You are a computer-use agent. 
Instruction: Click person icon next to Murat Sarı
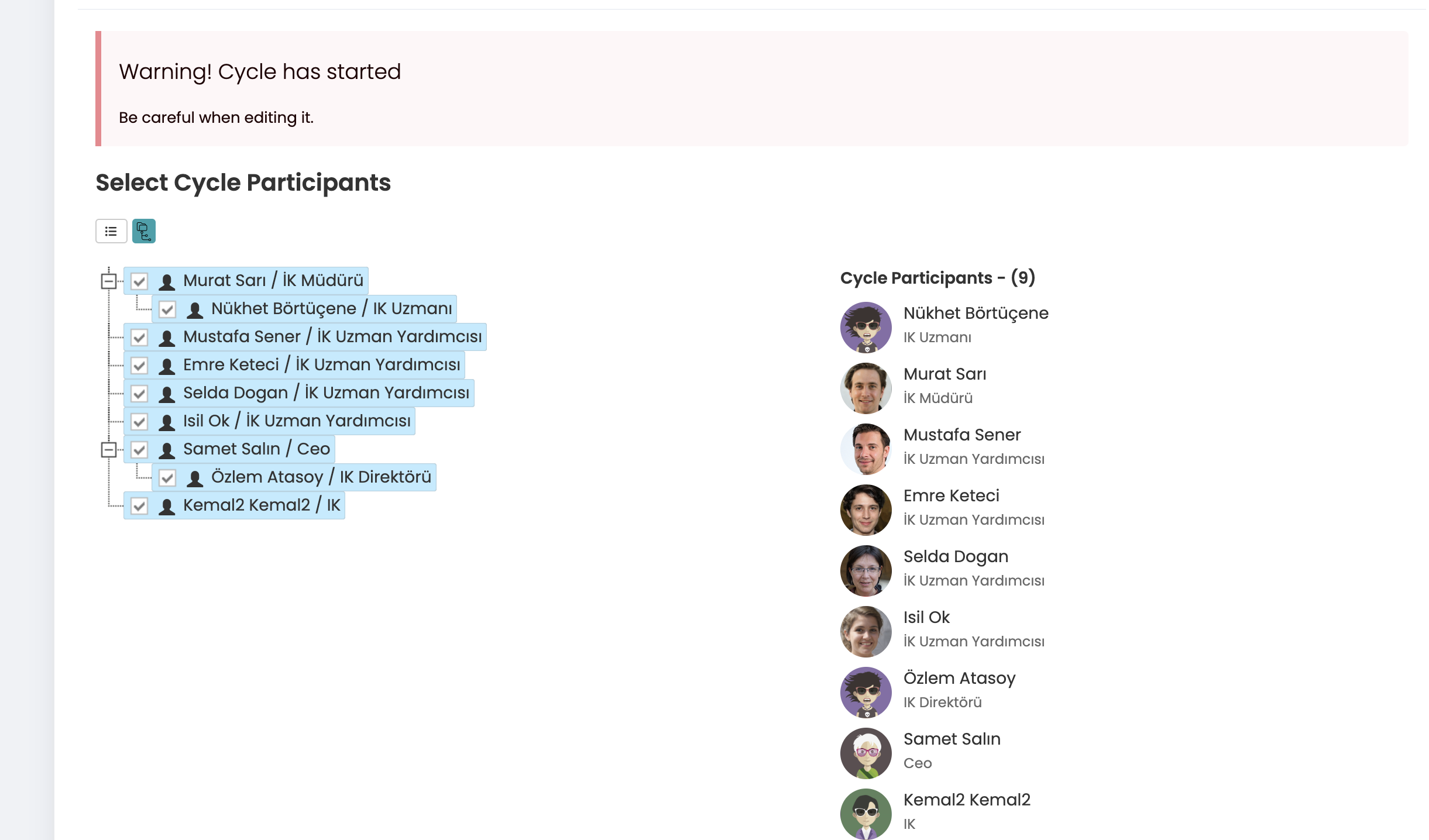tap(167, 282)
